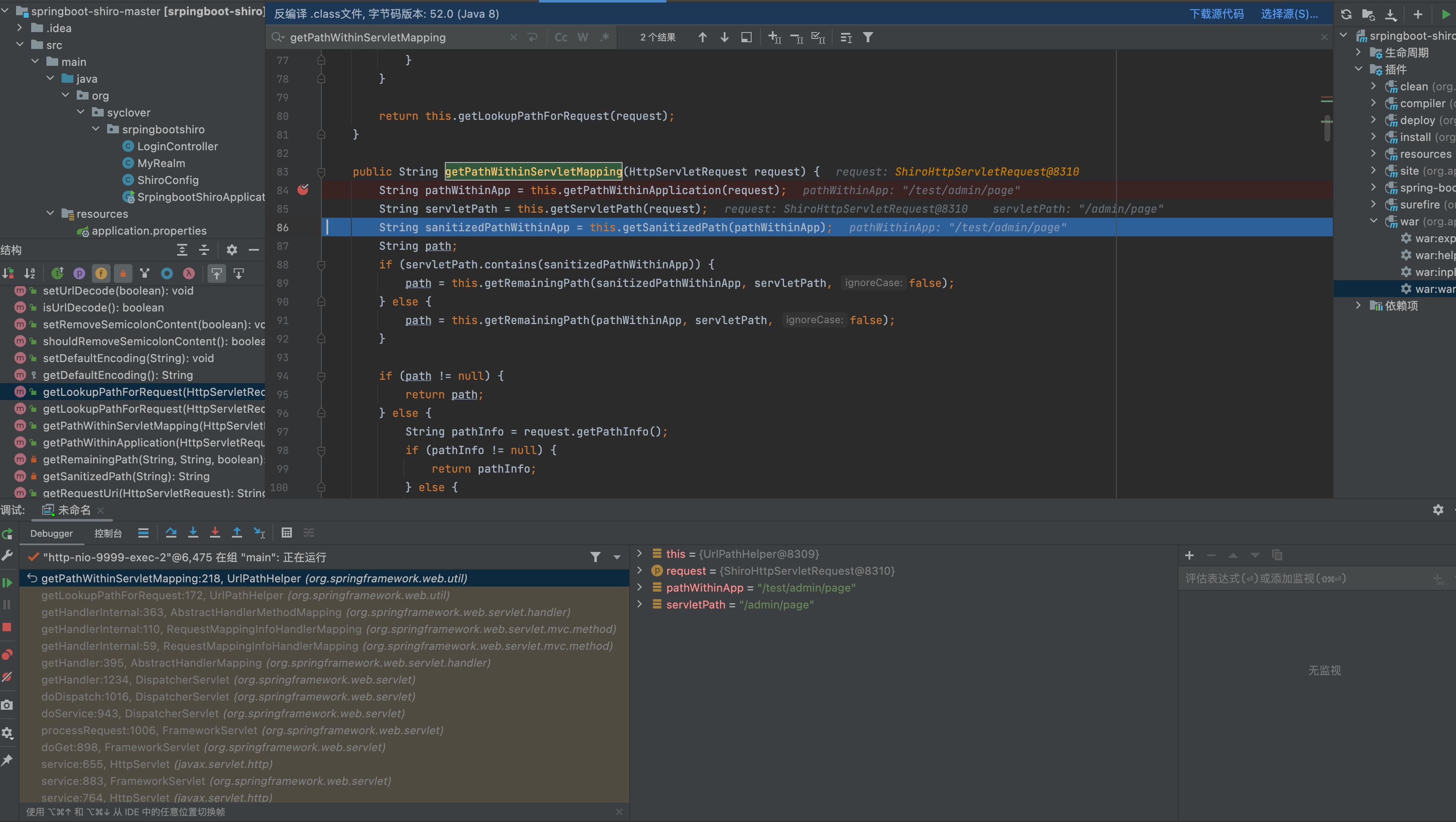Toggle Show Lambdas in Structure toolbar
The height and width of the screenshot is (822, 1456).
189,273
